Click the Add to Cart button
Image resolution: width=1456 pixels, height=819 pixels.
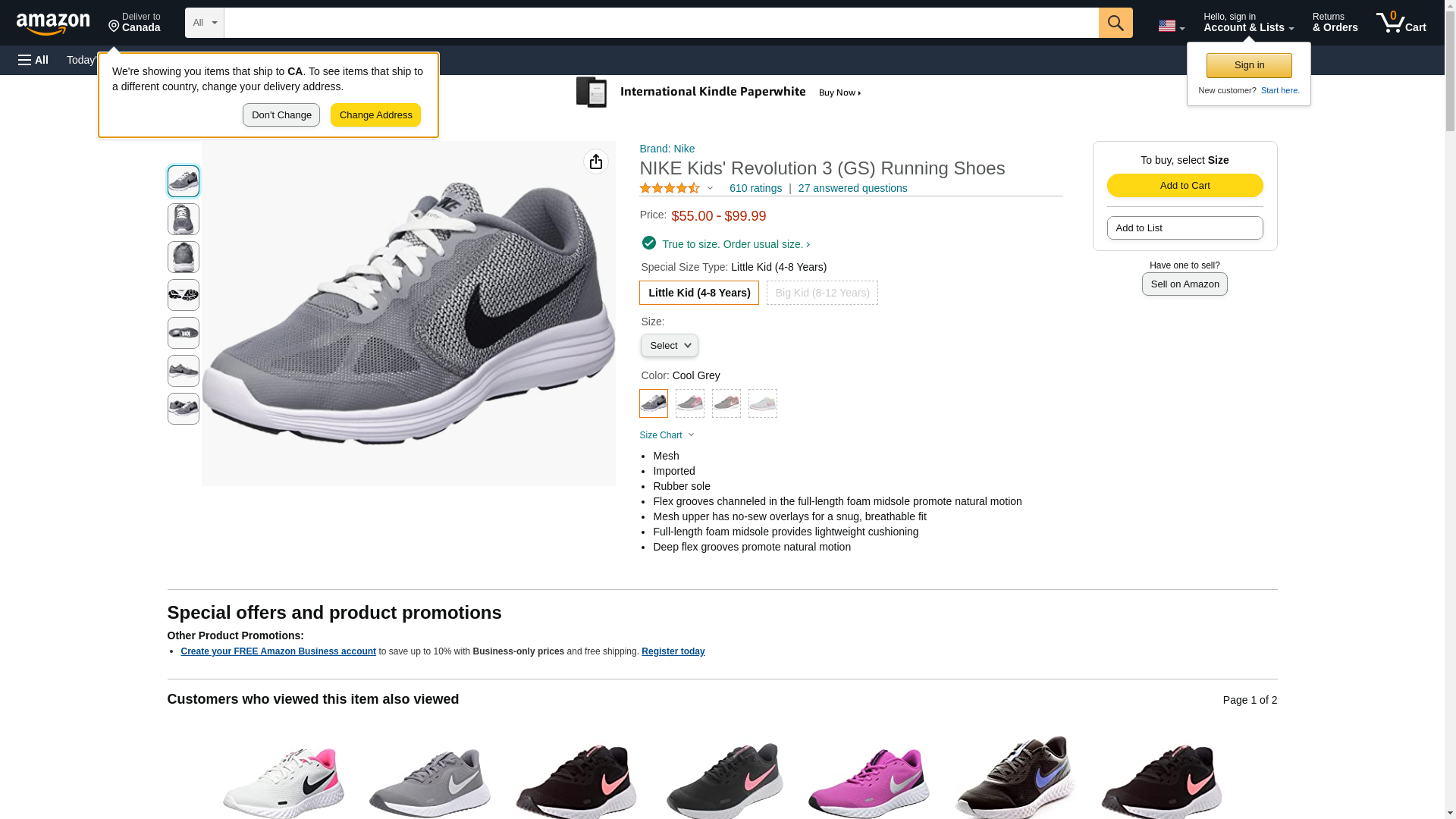click(1185, 186)
